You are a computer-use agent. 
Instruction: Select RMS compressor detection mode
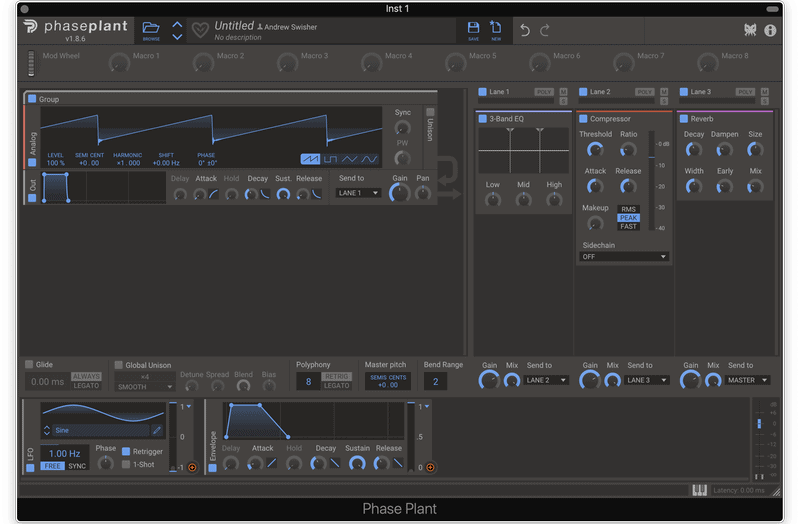[x=629, y=209]
